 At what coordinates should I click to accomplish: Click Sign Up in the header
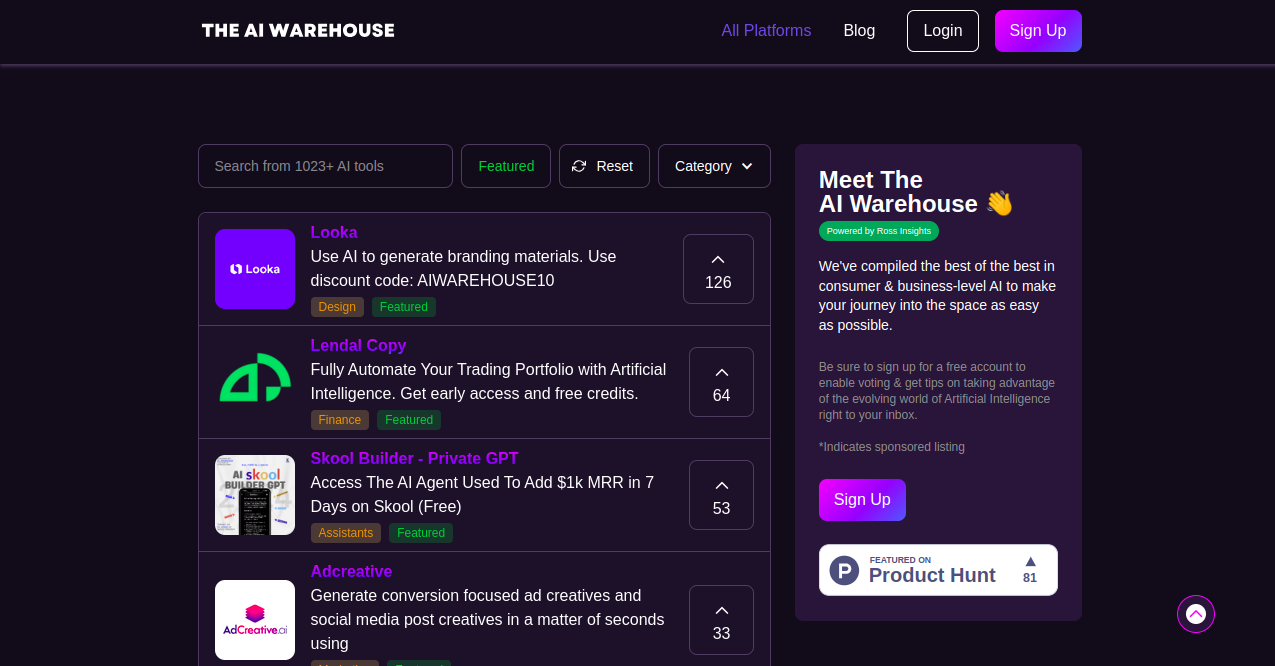coord(1038,31)
